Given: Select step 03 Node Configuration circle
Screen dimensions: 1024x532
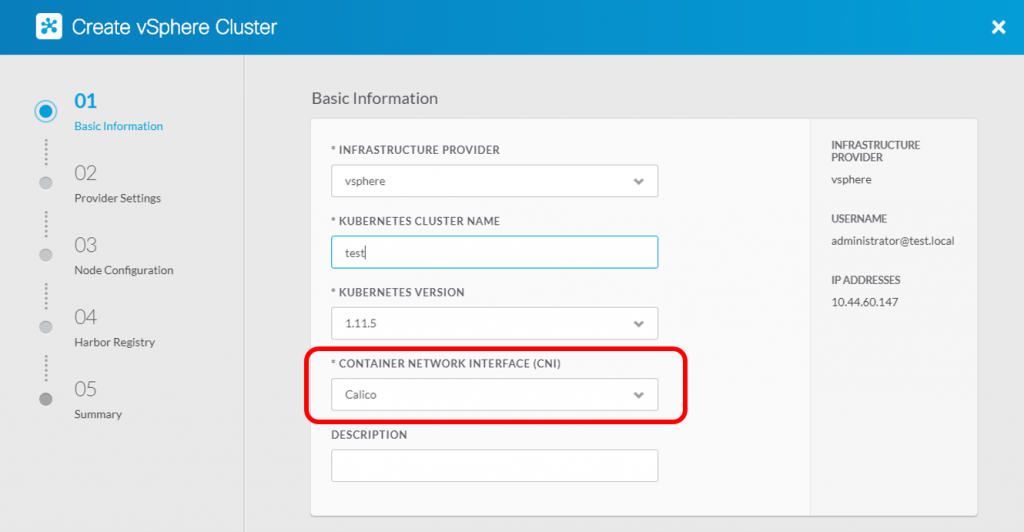Looking at the screenshot, I should point(46,255).
